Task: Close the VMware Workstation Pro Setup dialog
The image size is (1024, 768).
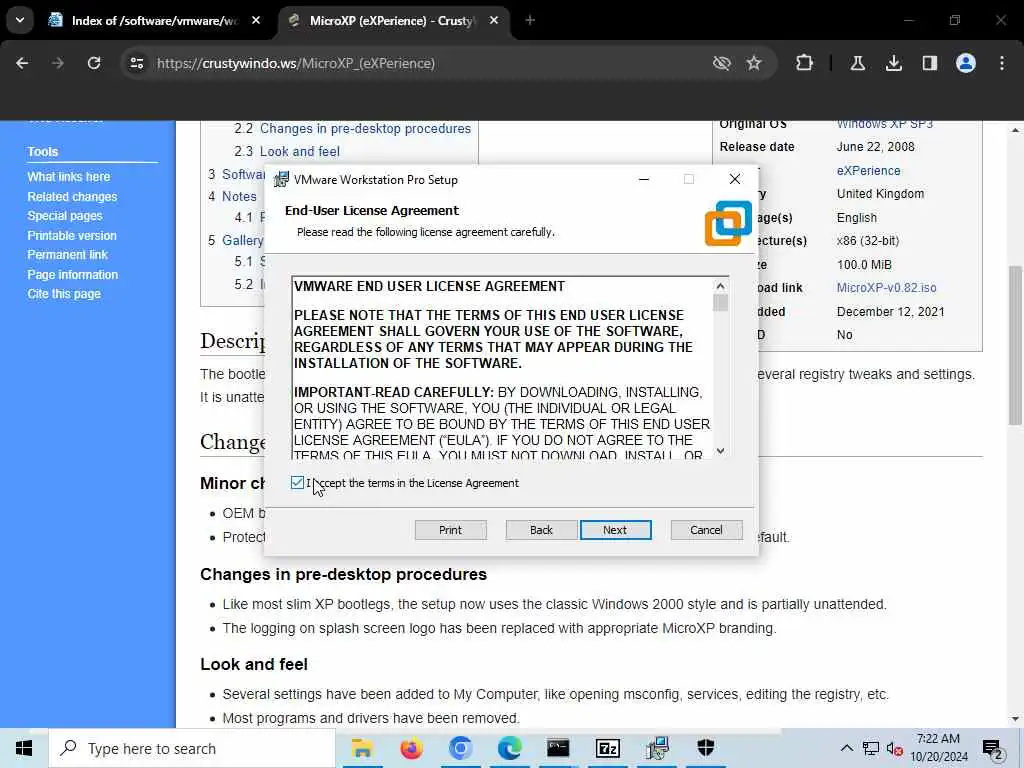Action: [735, 179]
